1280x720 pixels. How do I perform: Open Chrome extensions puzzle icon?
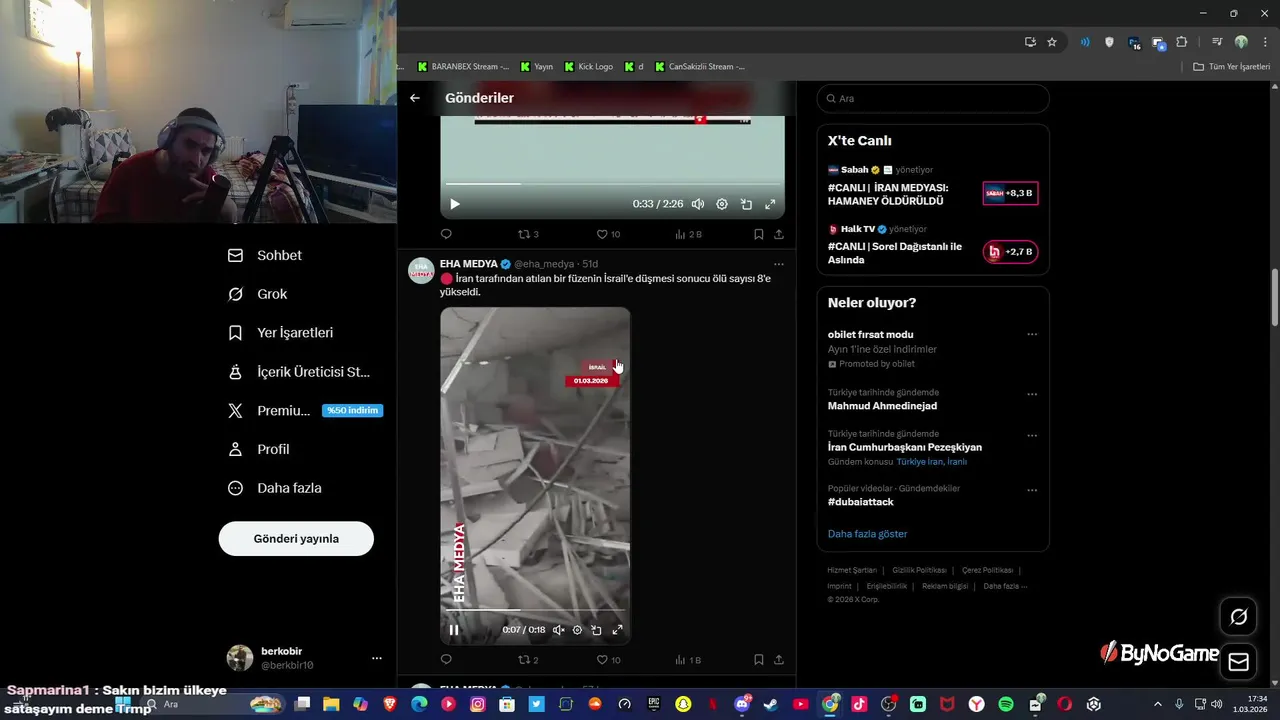coord(1182,42)
